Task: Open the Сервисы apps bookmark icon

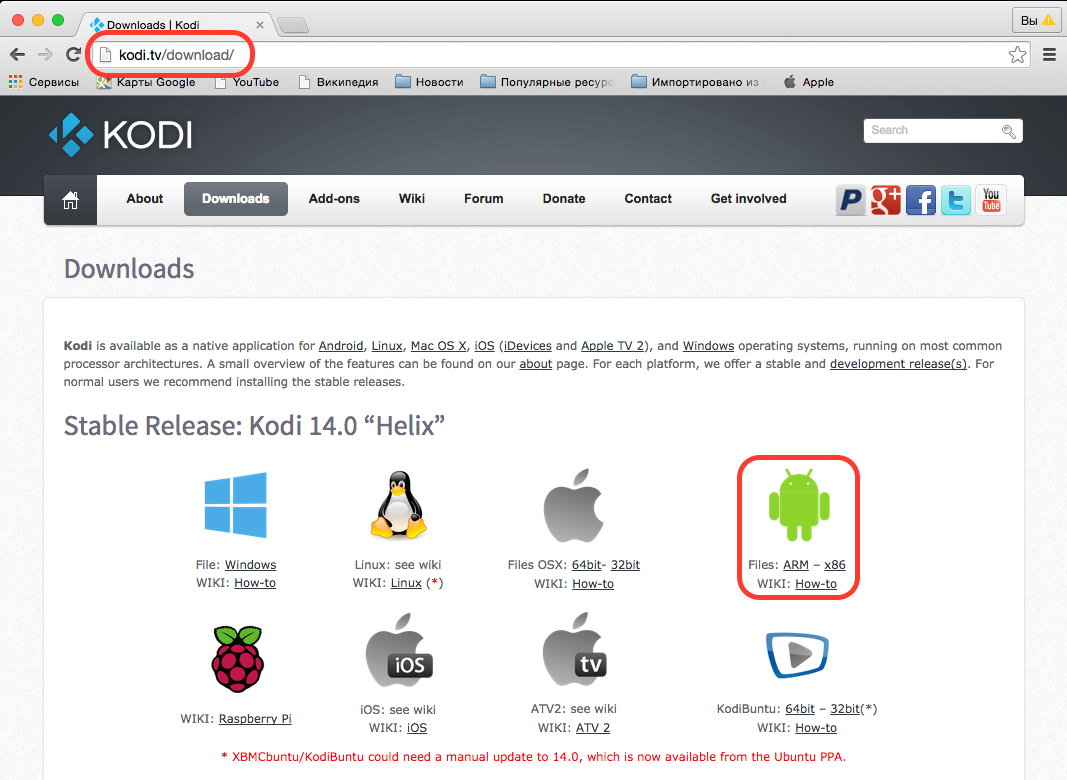Action: pos(16,82)
